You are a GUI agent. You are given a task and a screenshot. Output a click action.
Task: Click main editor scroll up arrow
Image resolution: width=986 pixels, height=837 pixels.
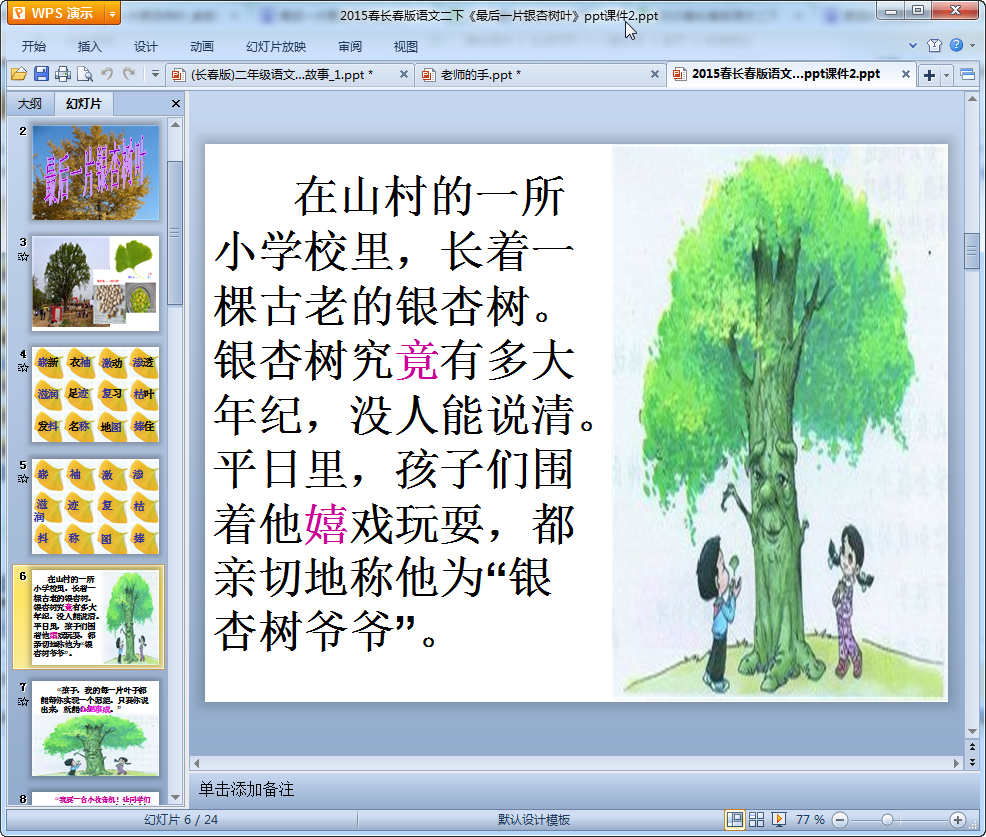(972, 99)
